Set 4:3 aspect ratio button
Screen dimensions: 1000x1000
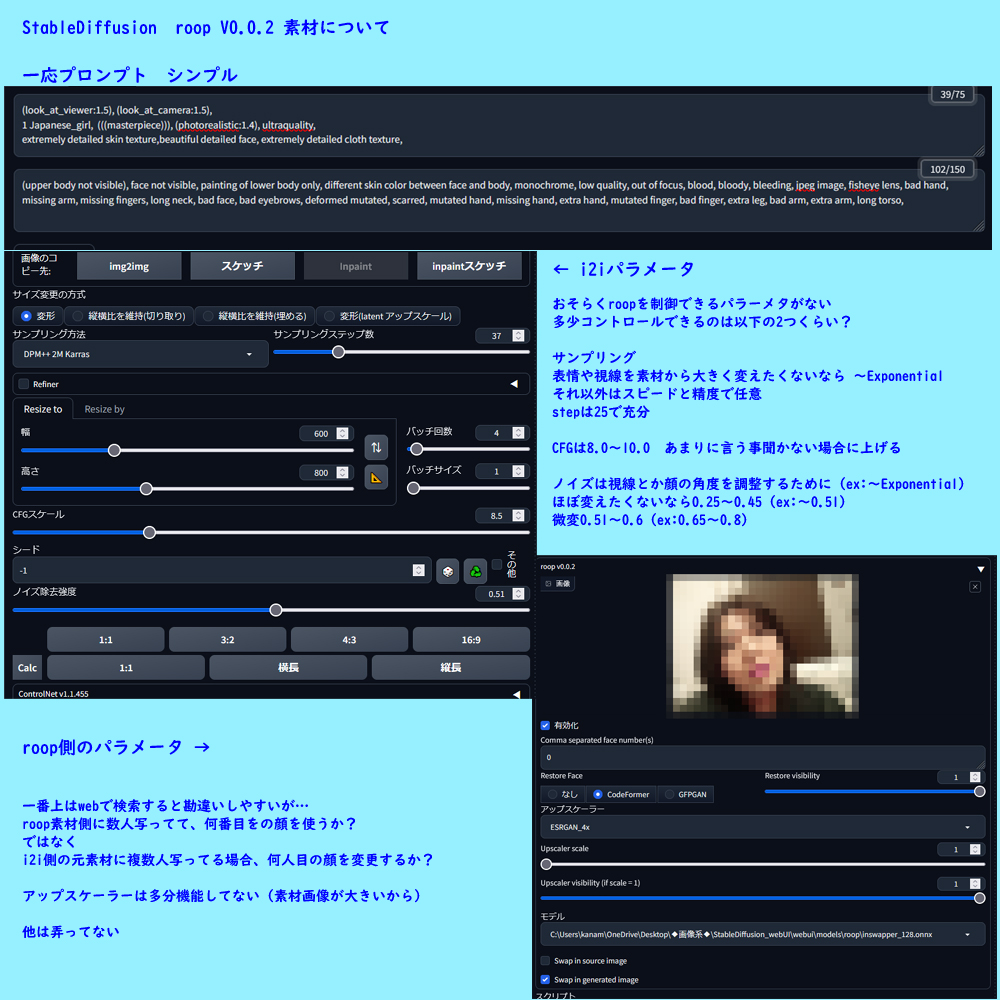349,640
